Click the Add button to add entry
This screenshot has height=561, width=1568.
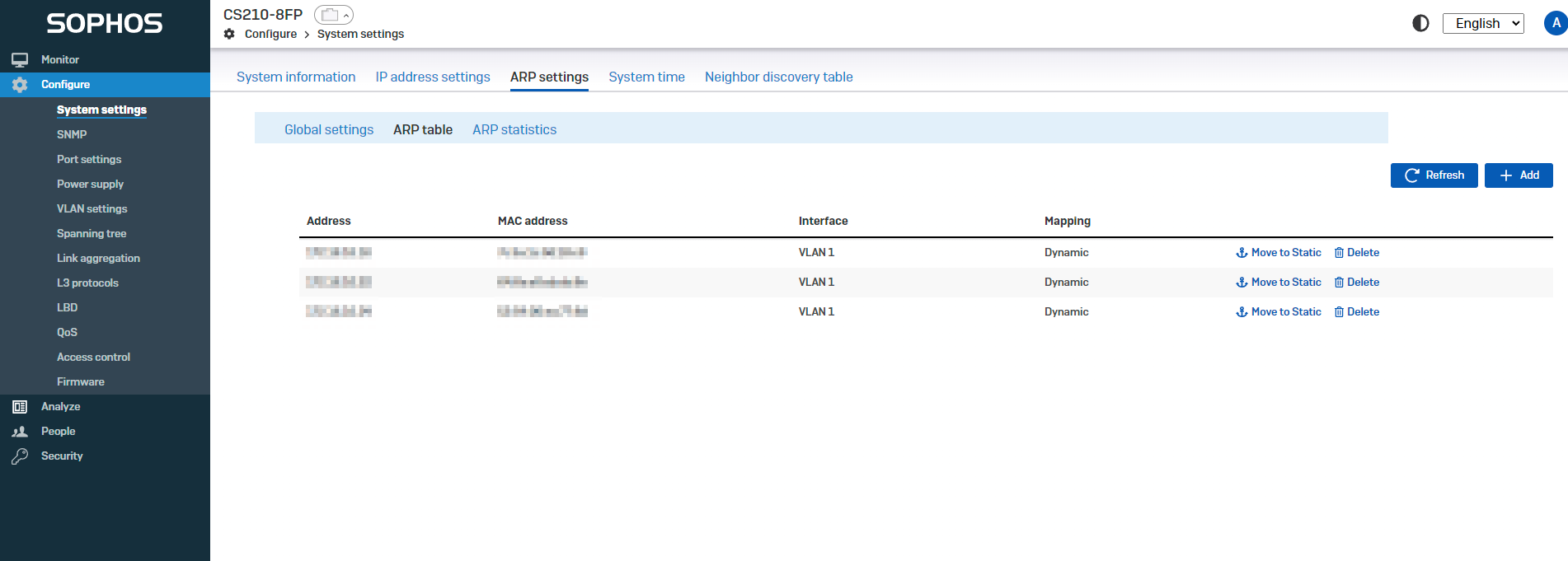[x=1519, y=175]
